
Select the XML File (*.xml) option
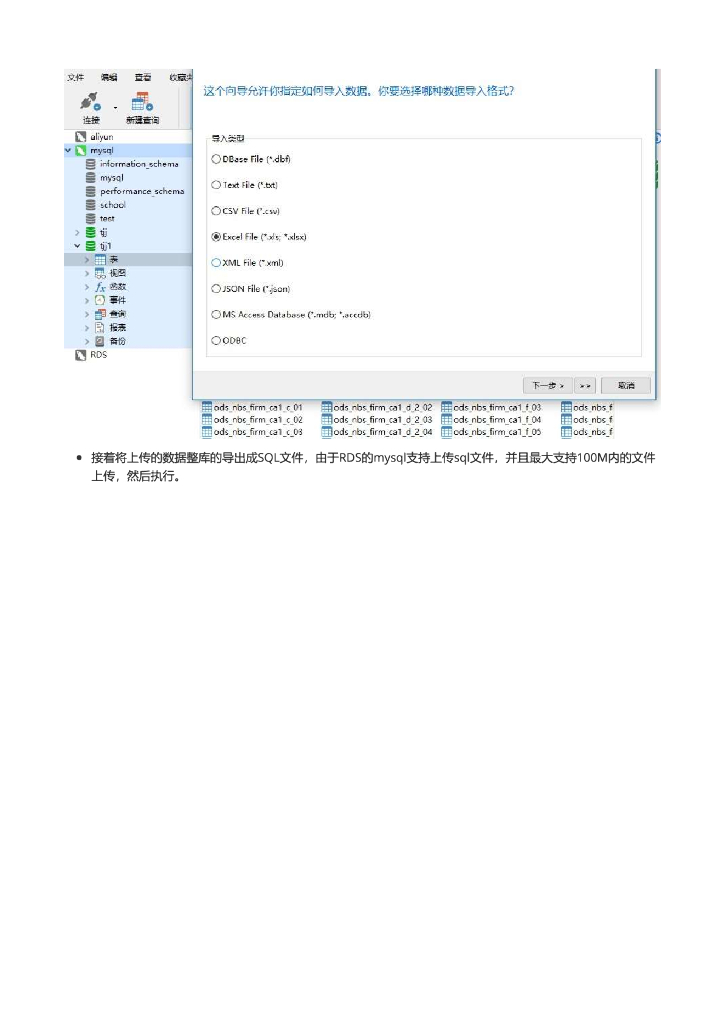(216, 263)
